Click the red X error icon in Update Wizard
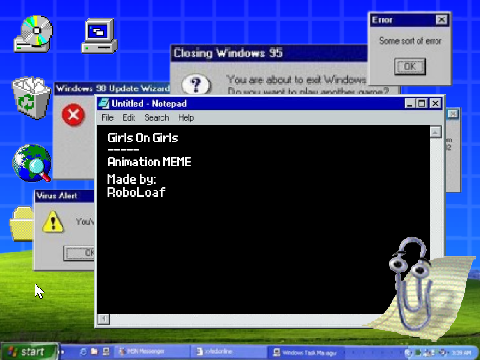Image resolution: width=480 pixels, height=360 pixels. point(73,115)
